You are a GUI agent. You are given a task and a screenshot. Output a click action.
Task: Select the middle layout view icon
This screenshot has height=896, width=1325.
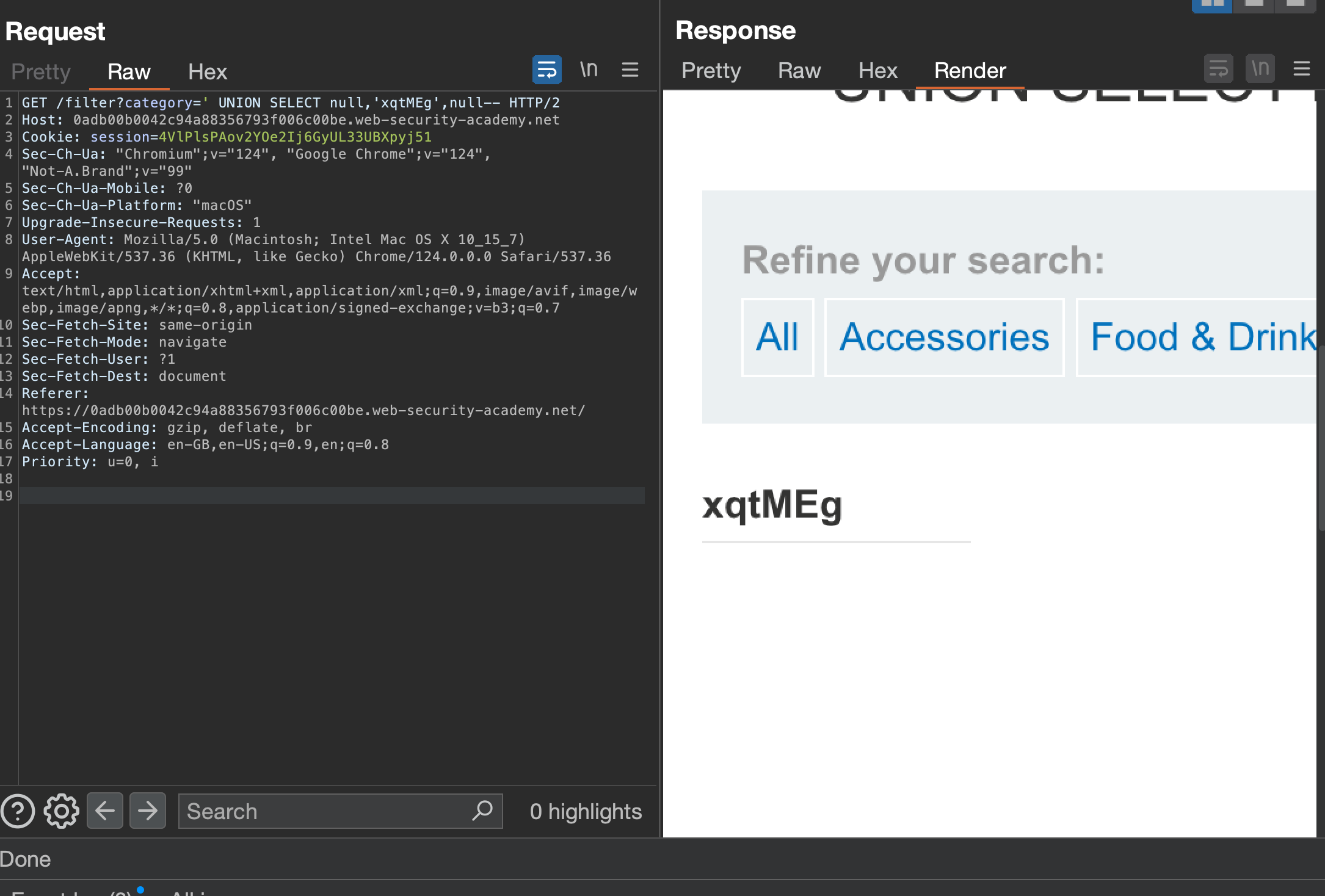coord(1254,5)
